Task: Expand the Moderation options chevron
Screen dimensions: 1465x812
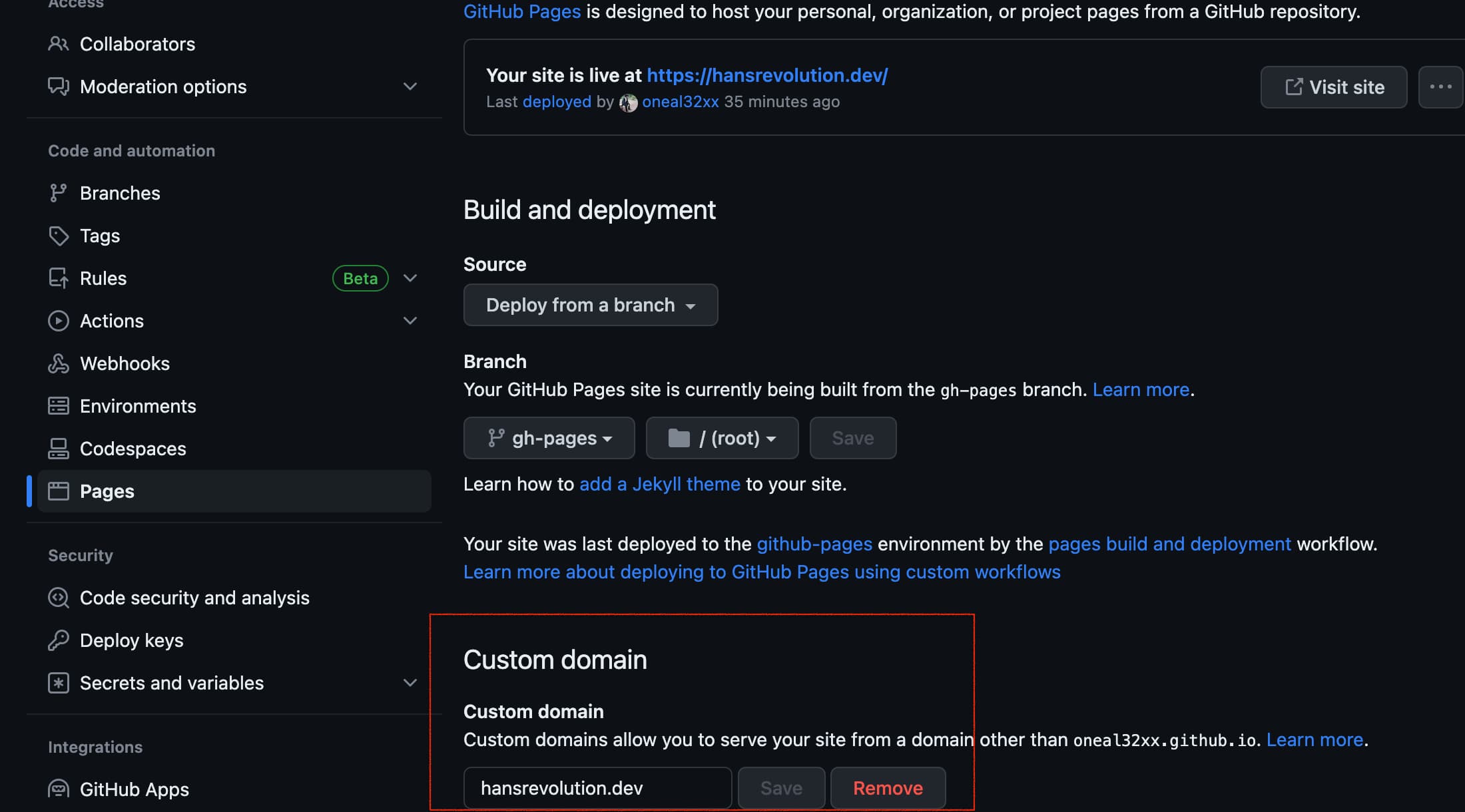Action: click(410, 87)
